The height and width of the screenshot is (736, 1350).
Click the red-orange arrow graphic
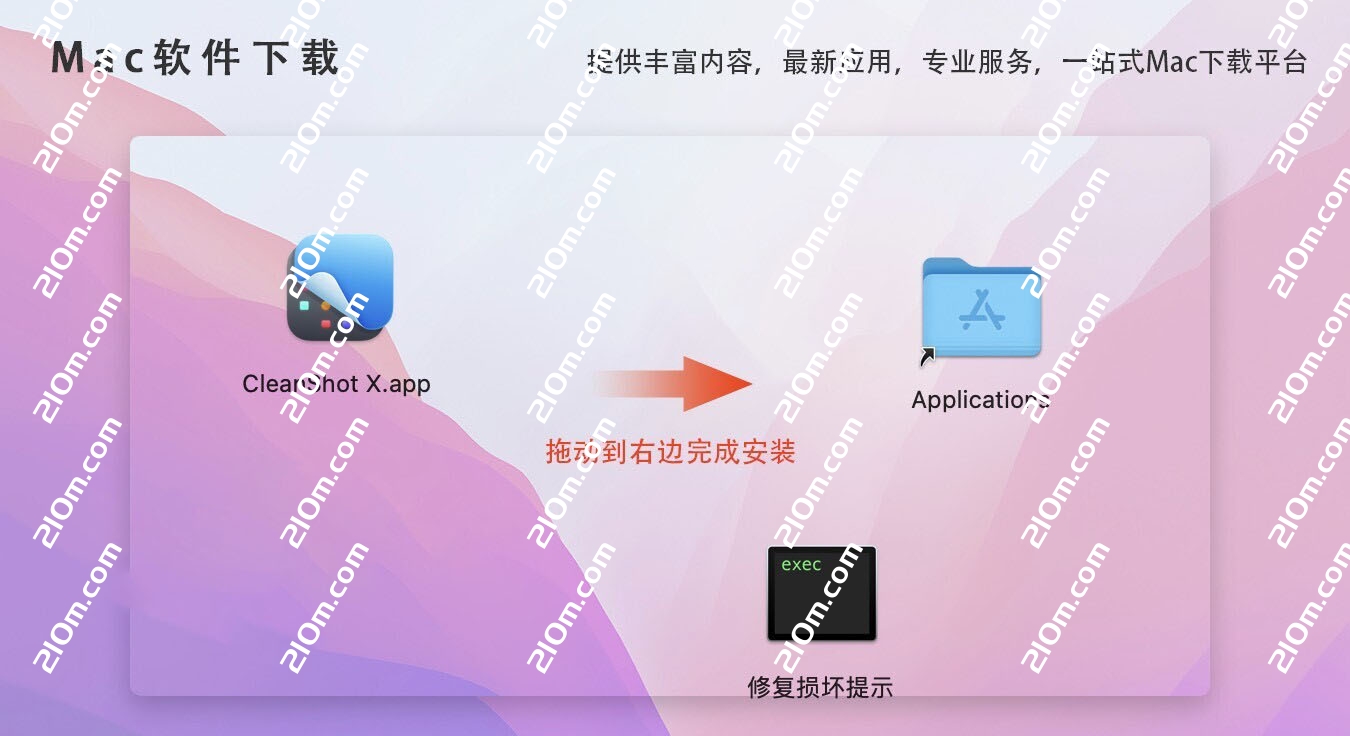pos(673,384)
